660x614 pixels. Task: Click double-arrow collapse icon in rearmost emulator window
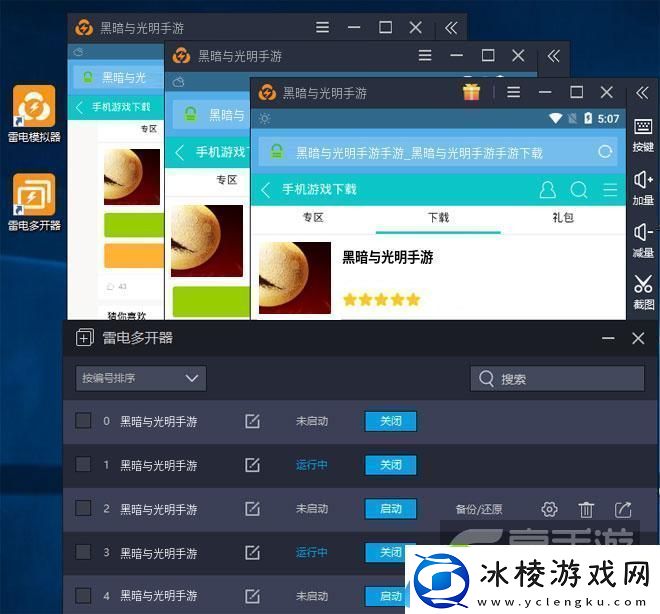tap(451, 28)
